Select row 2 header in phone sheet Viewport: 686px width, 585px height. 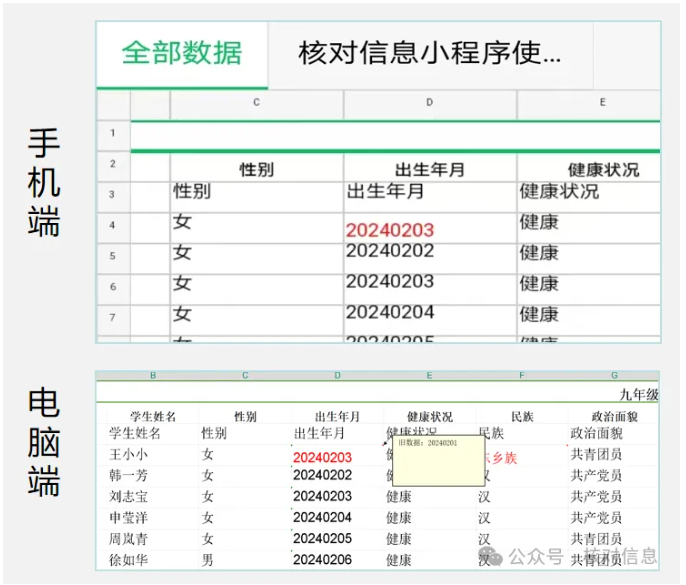click(113, 164)
